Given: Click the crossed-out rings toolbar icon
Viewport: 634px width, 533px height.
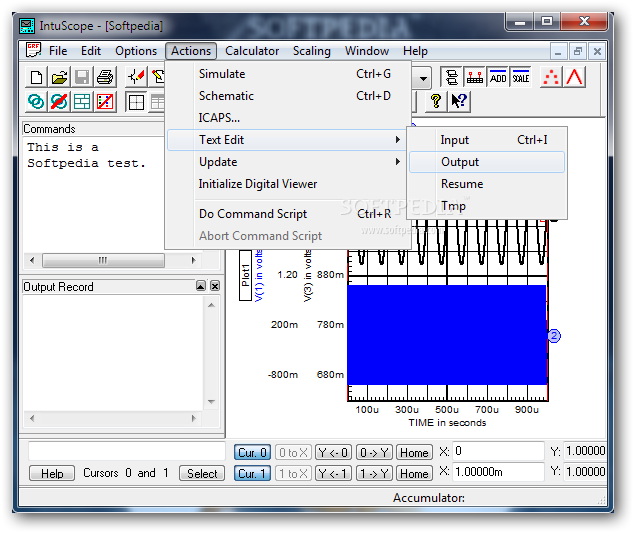Looking at the screenshot, I should point(59,102).
